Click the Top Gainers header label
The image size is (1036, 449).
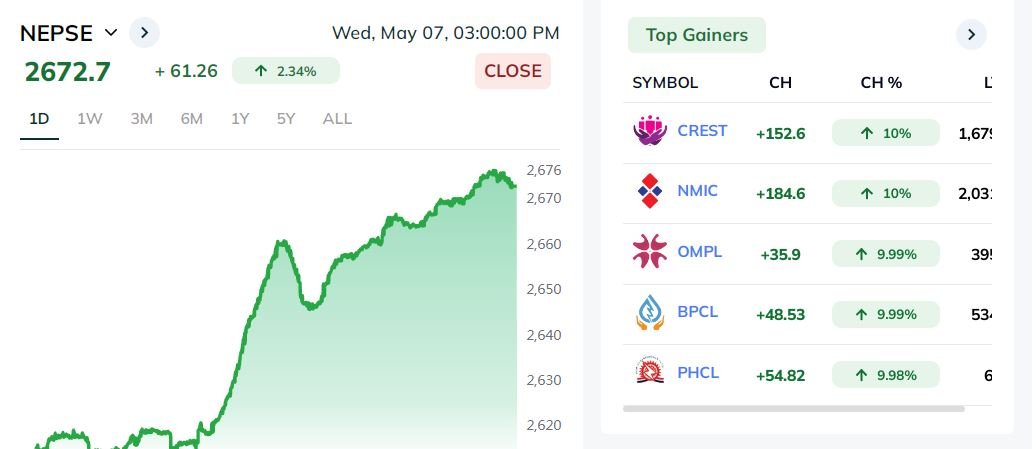pyautogui.click(x=696, y=35)
